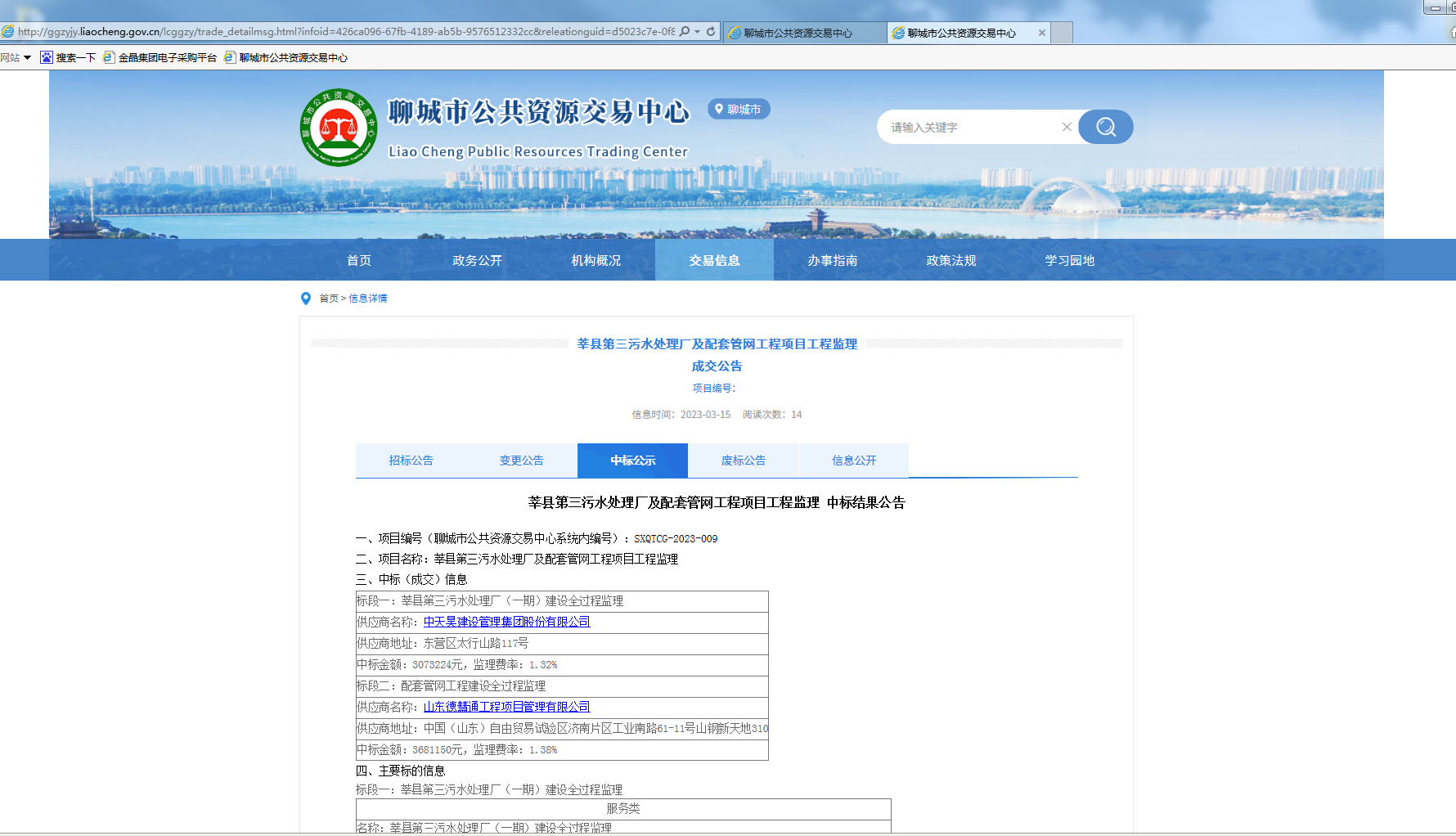Click the 聊城市 location badge next to the title
Viewport: 1456px width, 836px height.
[x=739, y=108]
